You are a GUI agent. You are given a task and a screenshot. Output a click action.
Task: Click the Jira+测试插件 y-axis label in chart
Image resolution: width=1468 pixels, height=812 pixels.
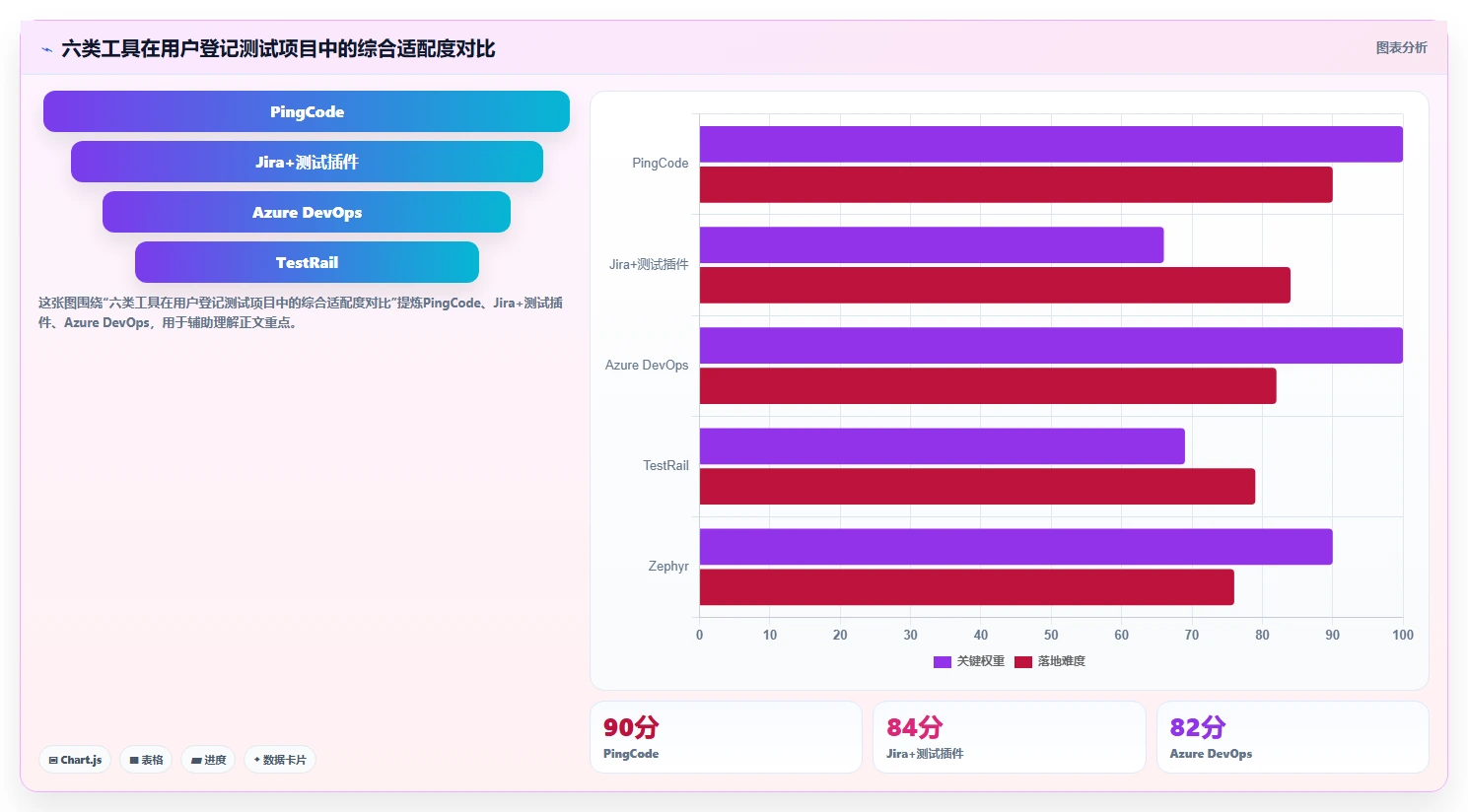pyautogui.click(x=649, y=264)
